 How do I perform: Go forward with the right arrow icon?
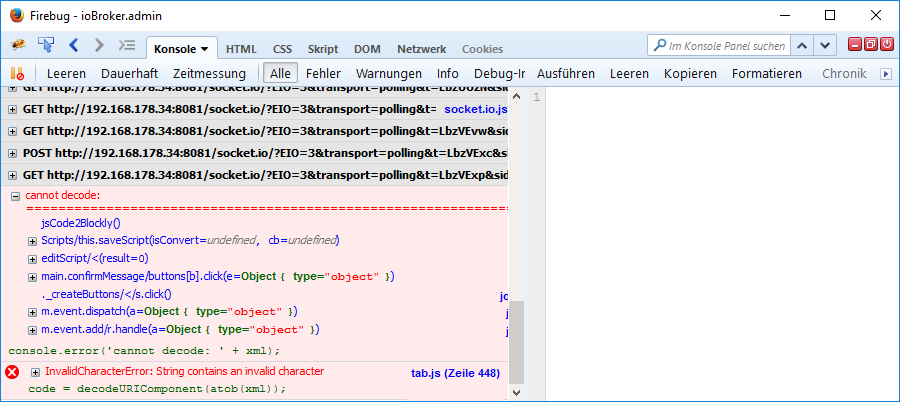pyautogui.click(x=99, y=45)
